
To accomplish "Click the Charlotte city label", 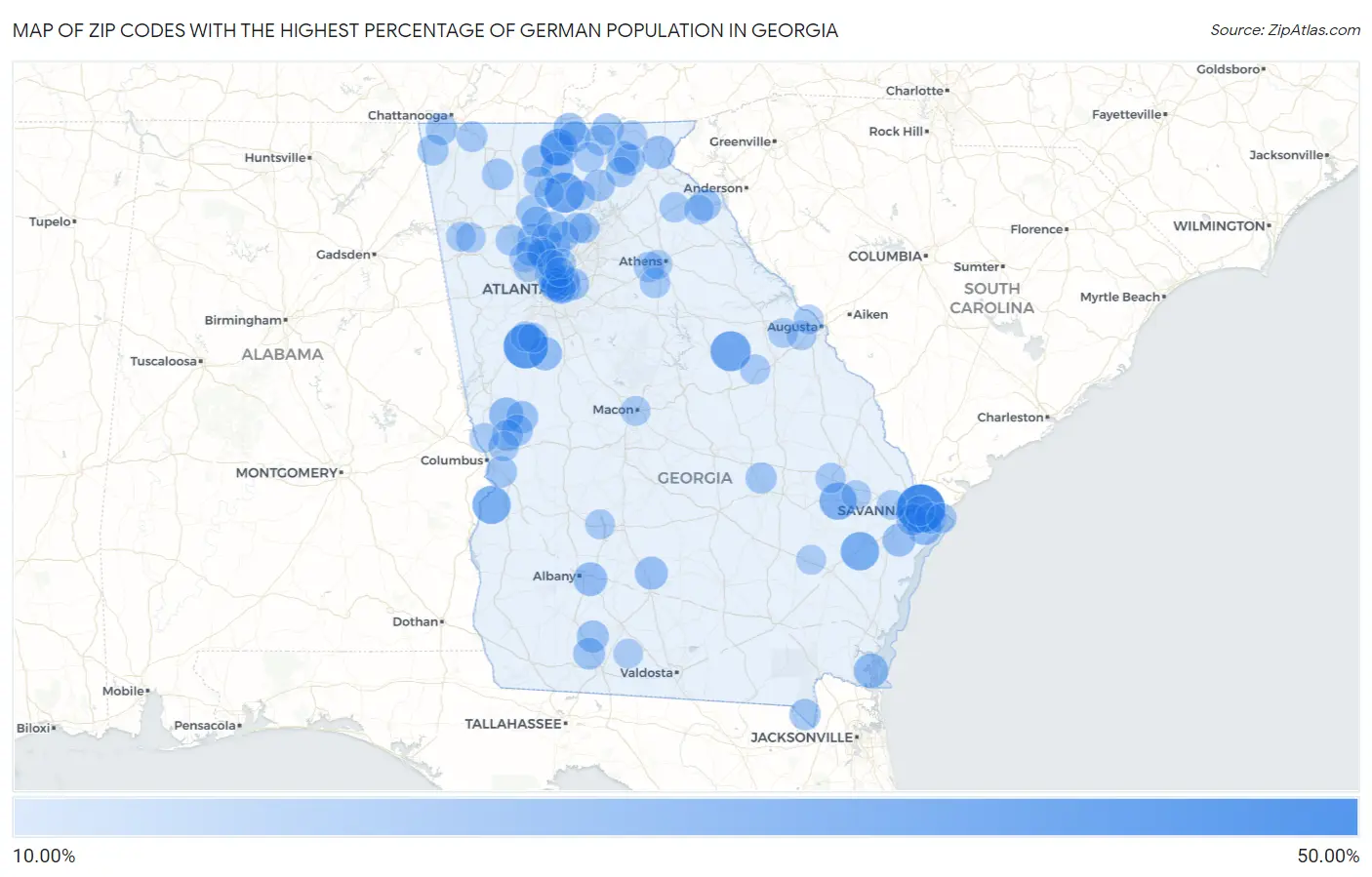I will [x=915, y=91].
